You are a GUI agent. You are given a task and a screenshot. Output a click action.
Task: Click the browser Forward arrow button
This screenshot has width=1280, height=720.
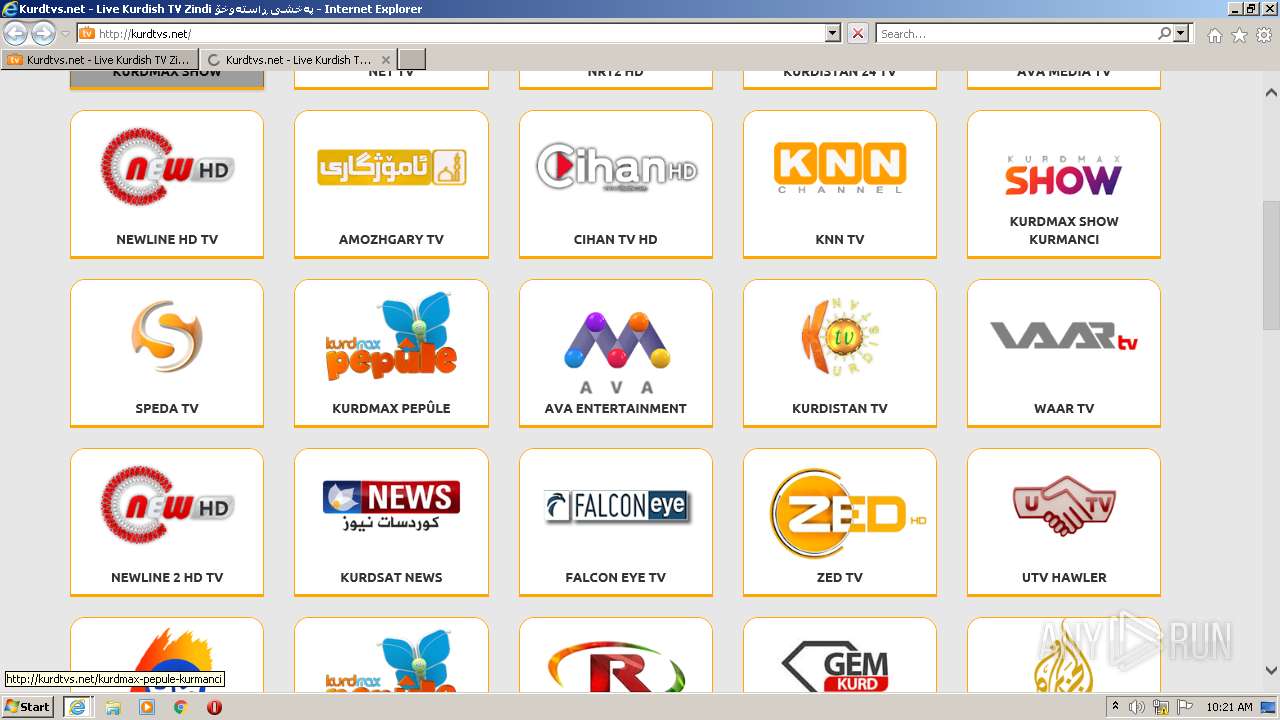[x=43, y=34]
